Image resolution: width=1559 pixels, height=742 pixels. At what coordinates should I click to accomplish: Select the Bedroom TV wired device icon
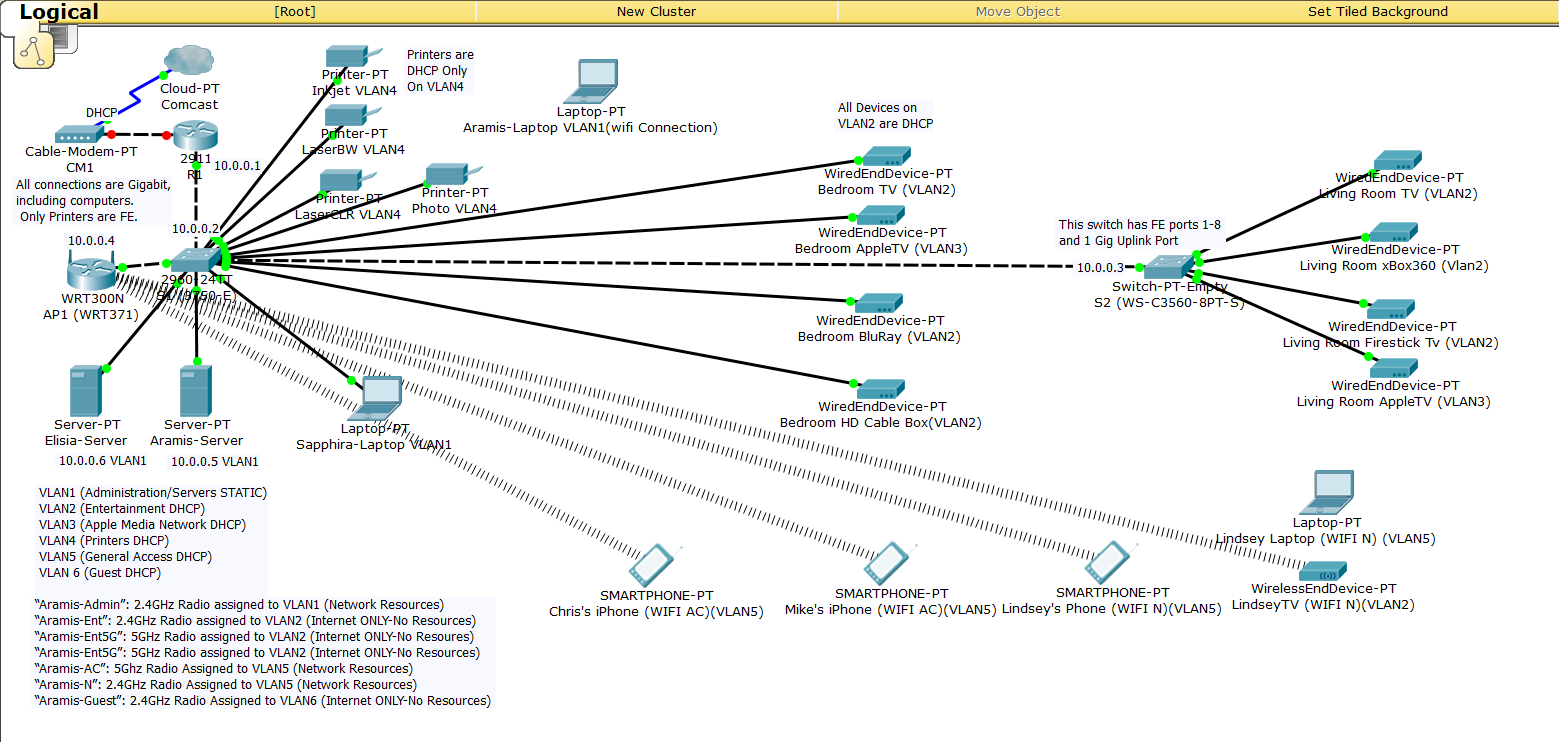[884, 156]
